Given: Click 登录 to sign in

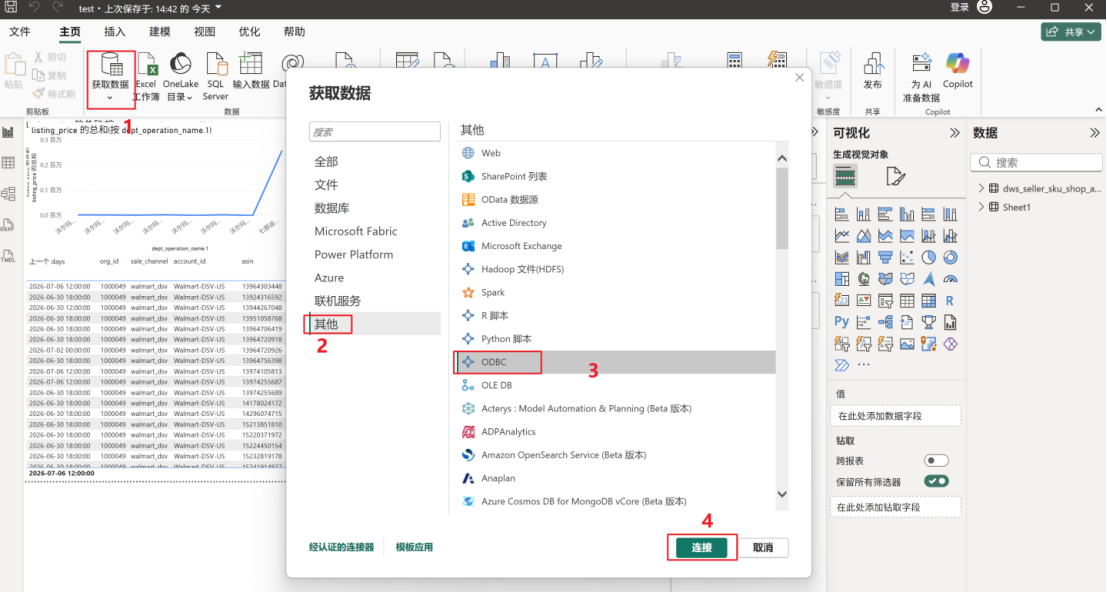Looking at the screenshot, I should [959, 7].
